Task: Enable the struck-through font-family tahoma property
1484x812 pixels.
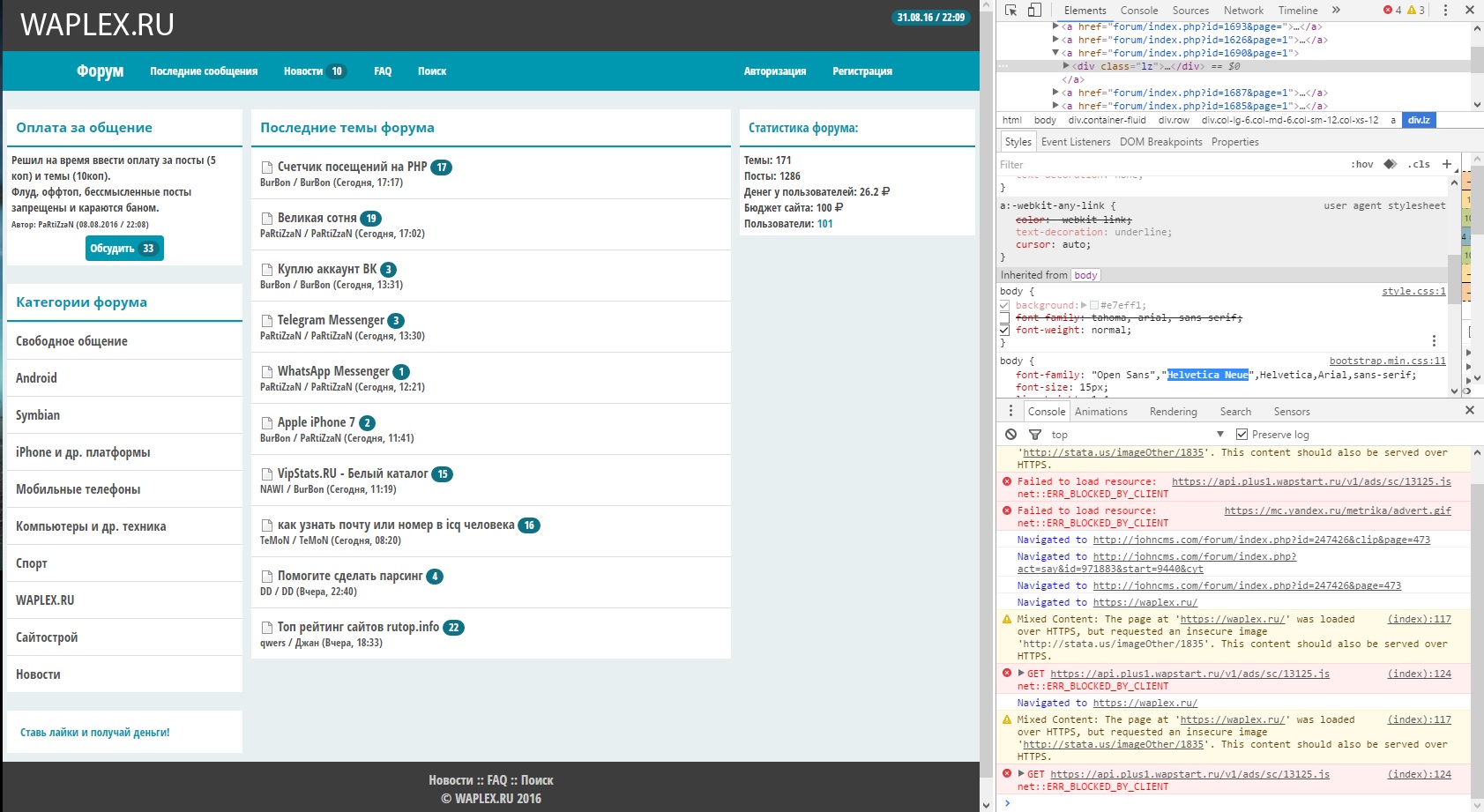Action: pos(1004,317)
